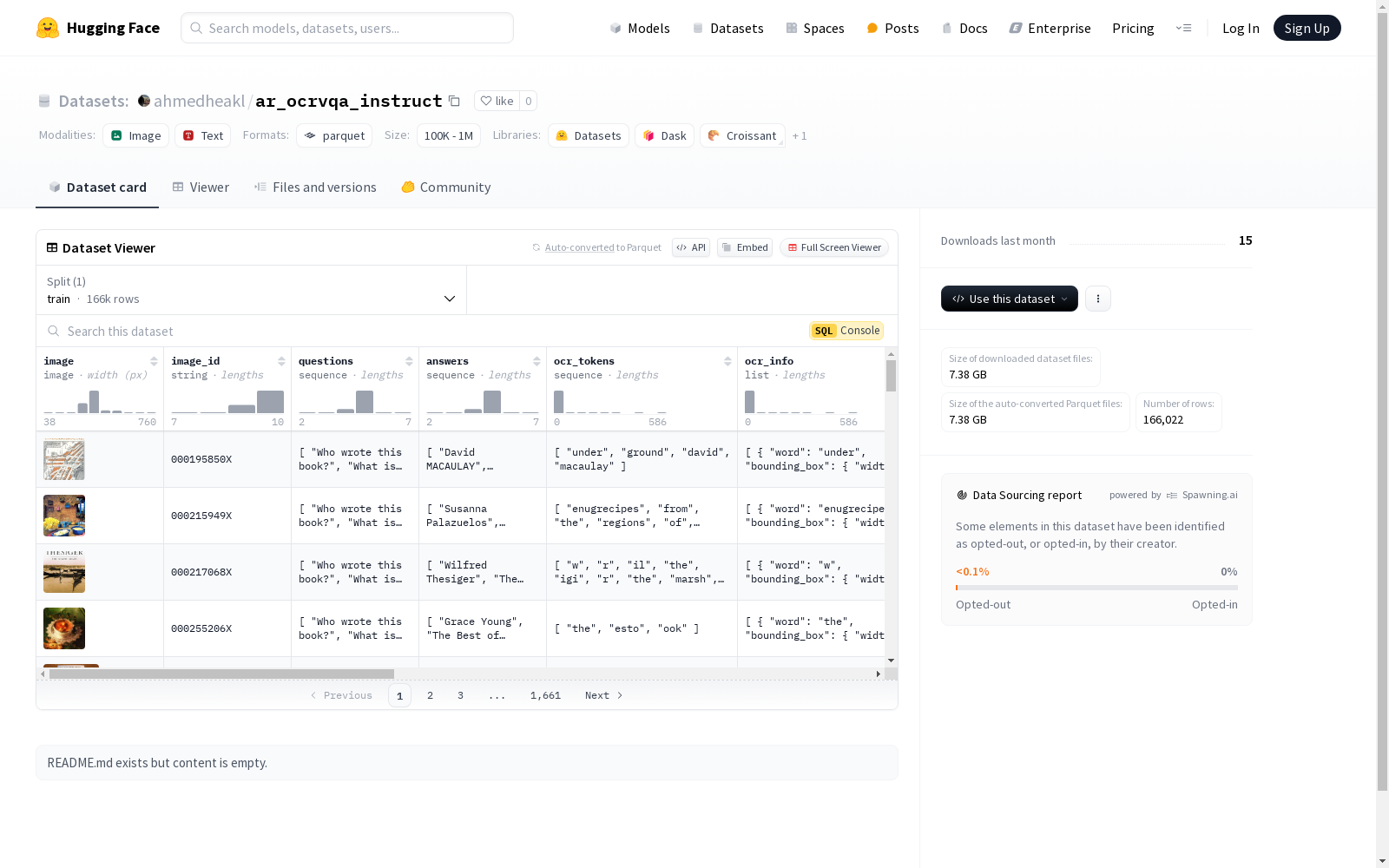The width and height of the screenshot is (1389, 868).
Task: Click the API button
Action: click(x=691, y=247)
